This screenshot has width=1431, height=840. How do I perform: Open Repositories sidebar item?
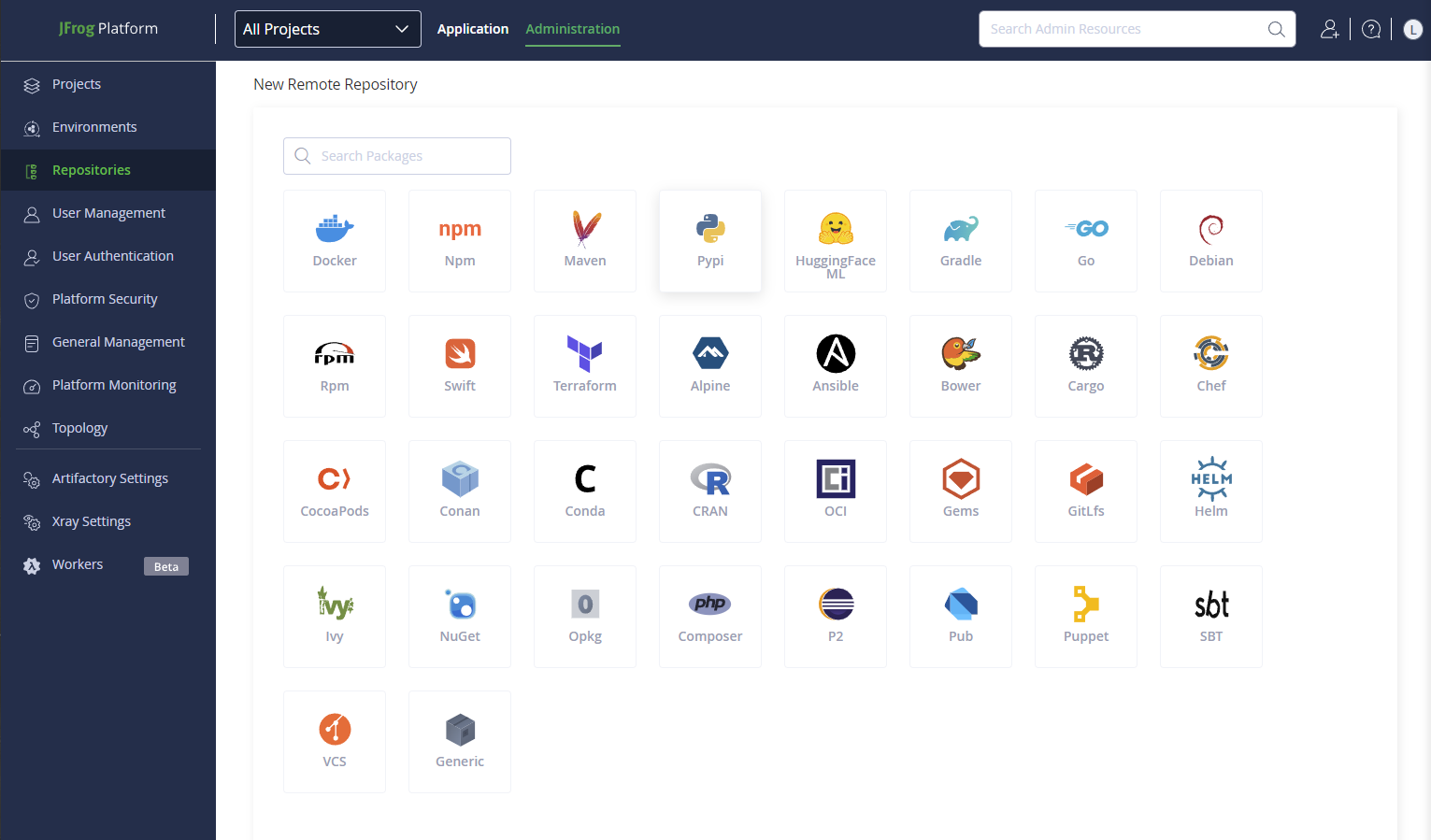tap(108, 170)
